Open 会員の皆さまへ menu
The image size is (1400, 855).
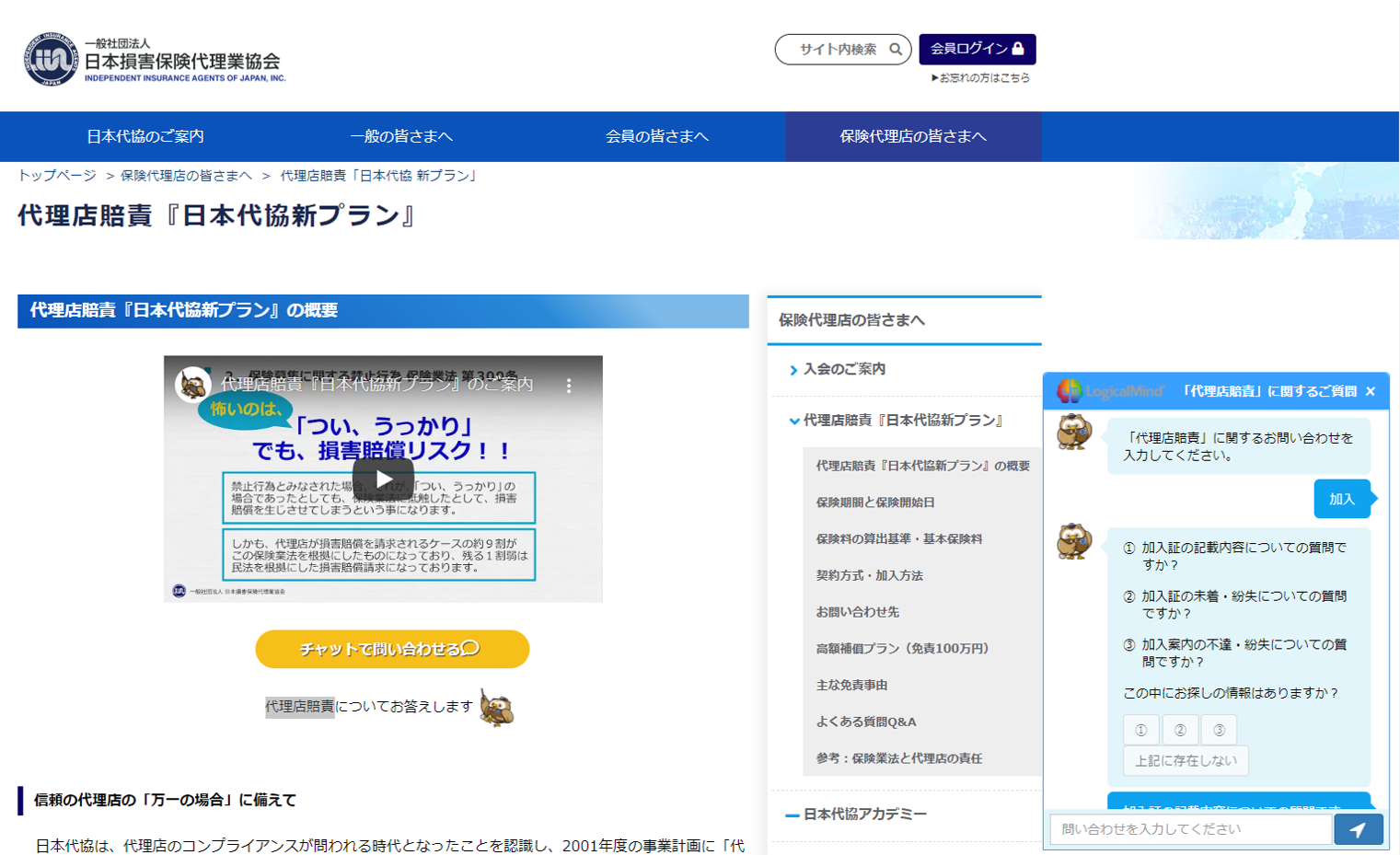[657, 136]
